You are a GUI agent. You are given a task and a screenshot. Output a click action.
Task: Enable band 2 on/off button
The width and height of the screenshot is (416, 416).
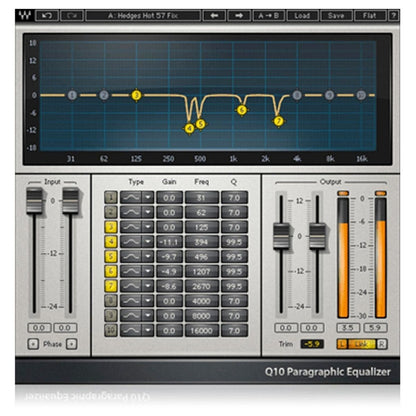111,212
